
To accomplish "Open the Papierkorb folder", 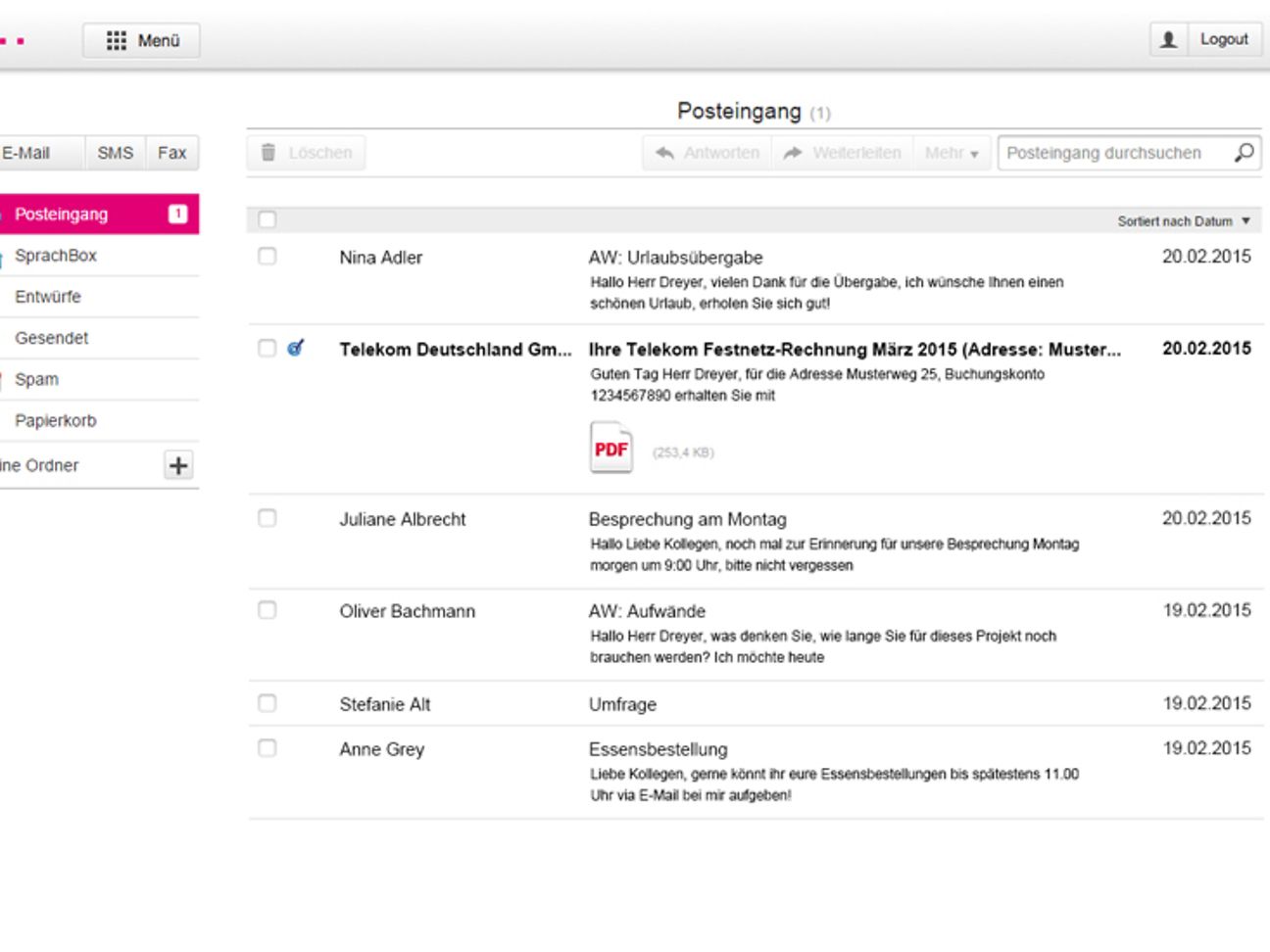I will coord(56,421).
